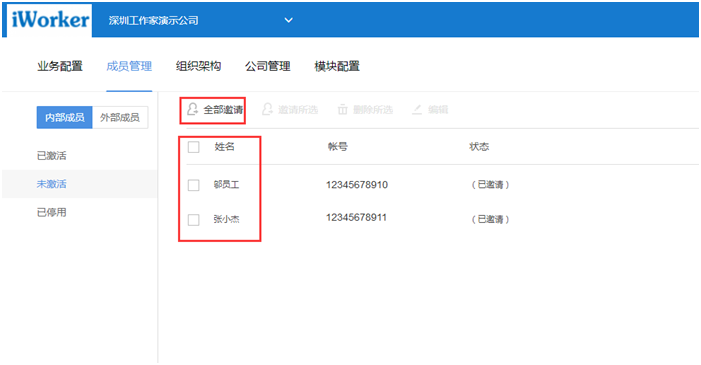The height and width of the screenshot is (365, 701).
Task: Switch to the 成员管理 tab
Action: point(129,66)
